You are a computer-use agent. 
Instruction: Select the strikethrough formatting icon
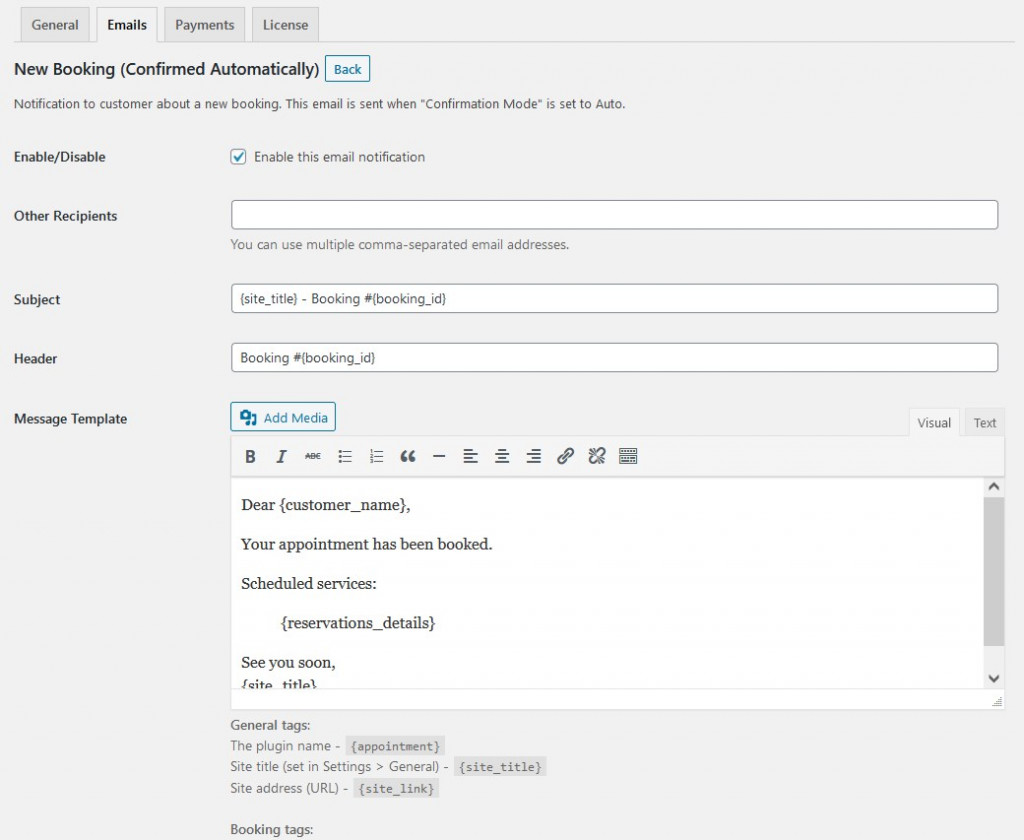click(x=312, y=457)
